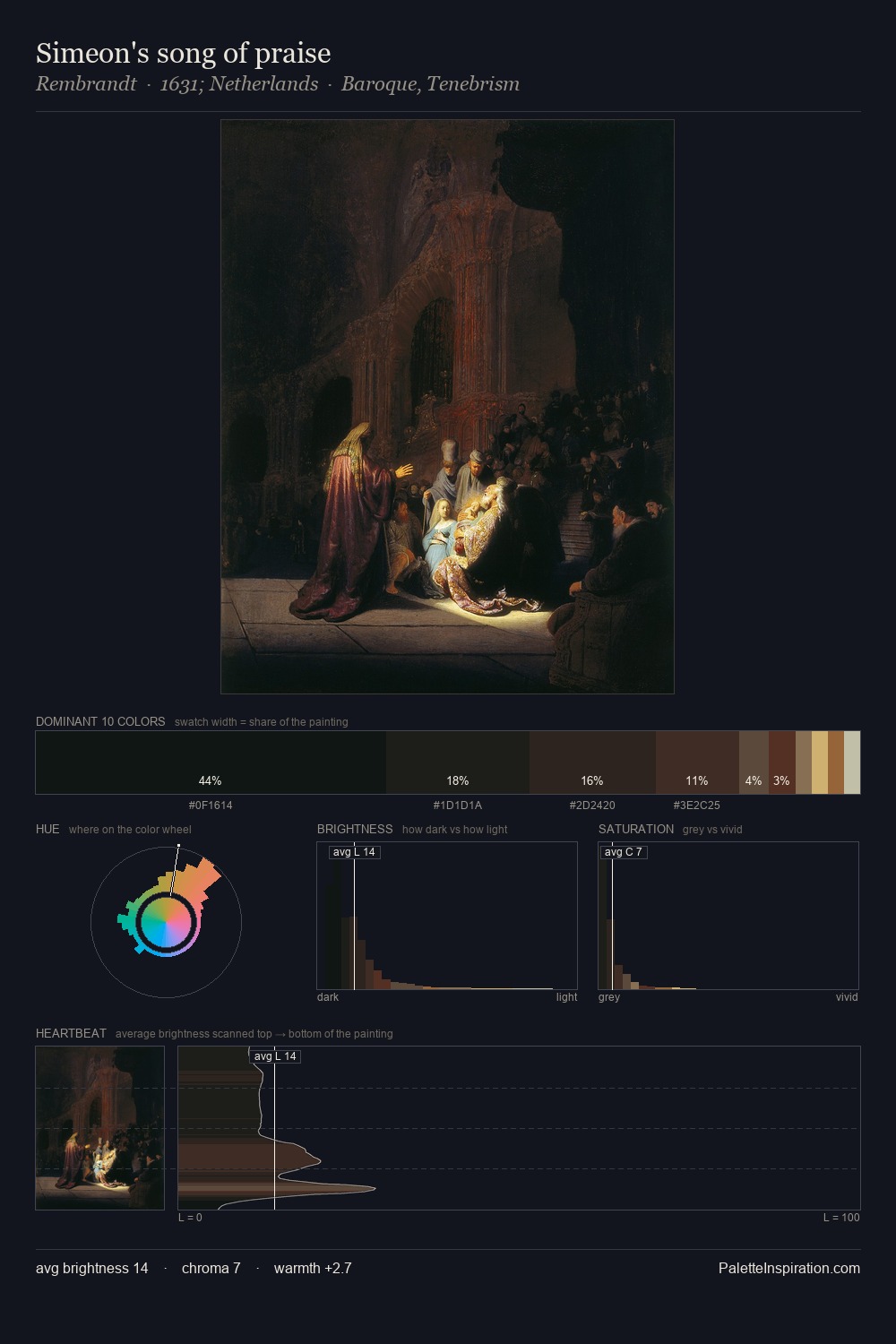Click the "DOMINANT 10 COLORS" heading
This screenshot has width=896, height=1344.
(100, 722)
